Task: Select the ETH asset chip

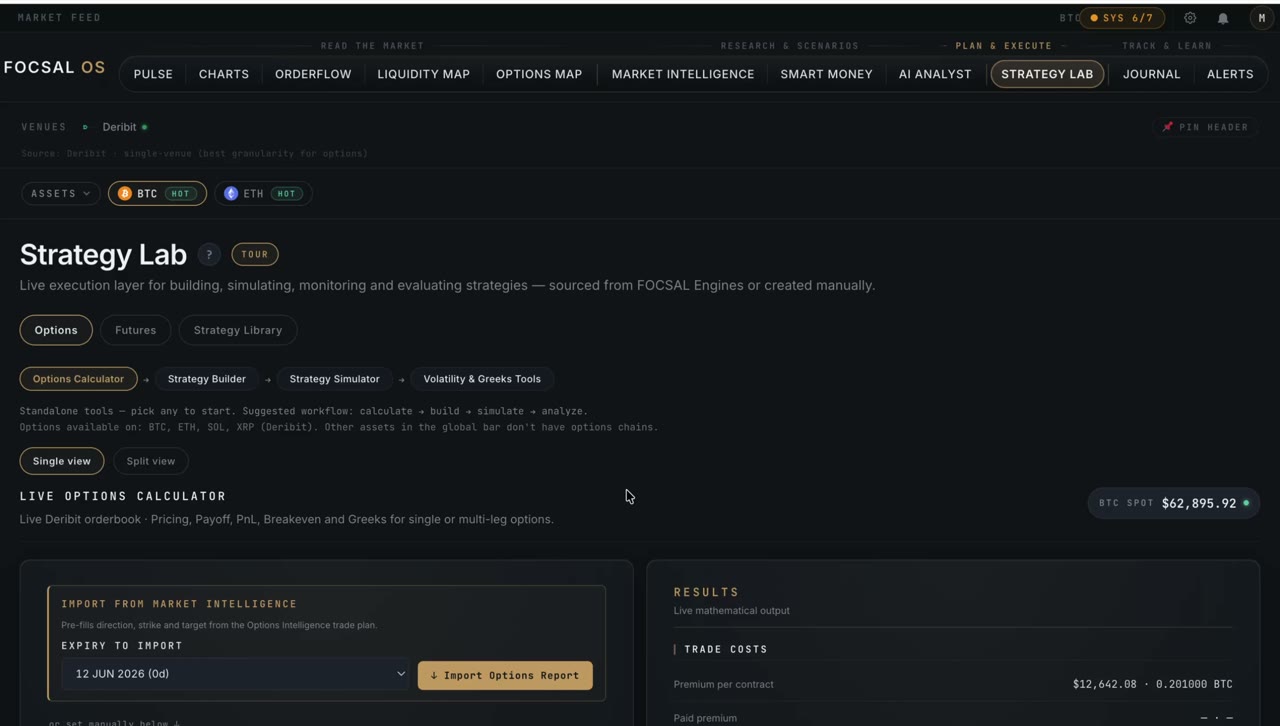Action: [263, 193]
